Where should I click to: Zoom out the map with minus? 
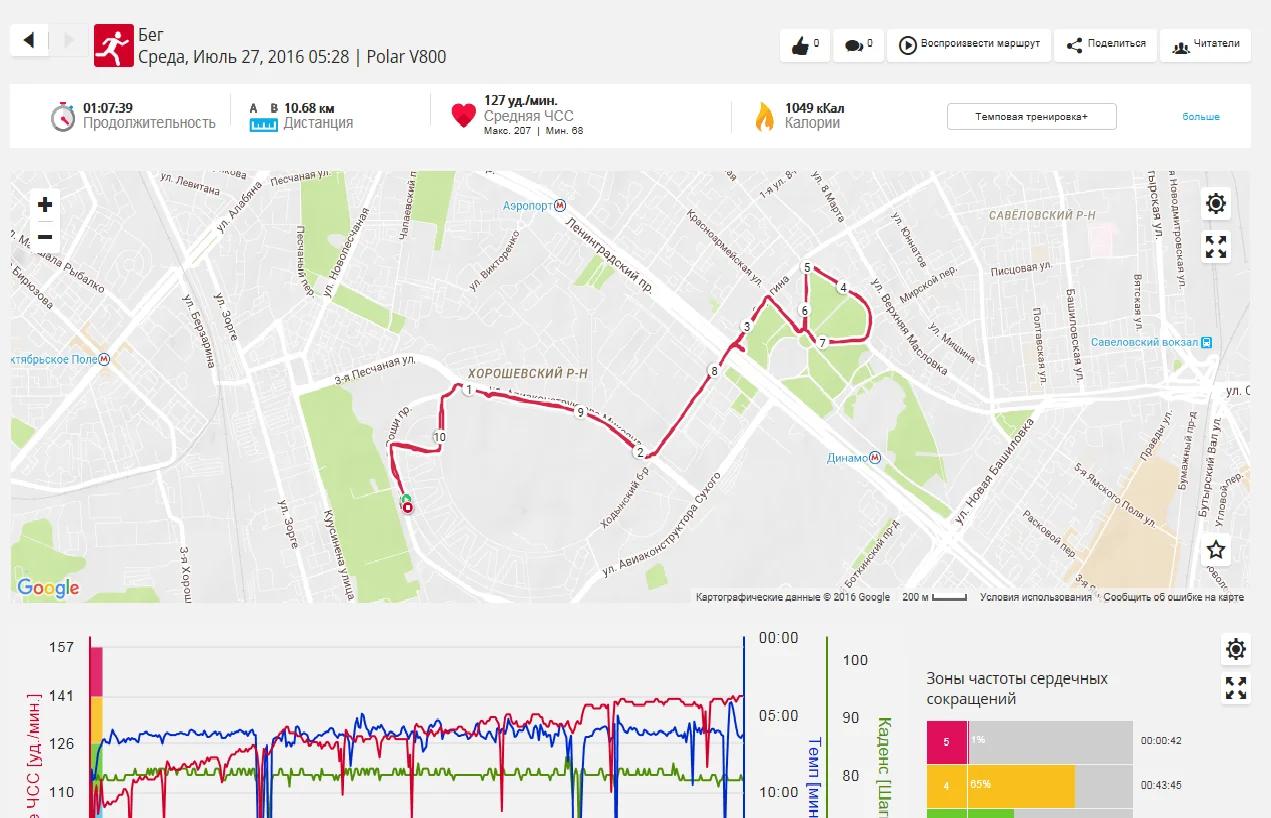(45, 237)
